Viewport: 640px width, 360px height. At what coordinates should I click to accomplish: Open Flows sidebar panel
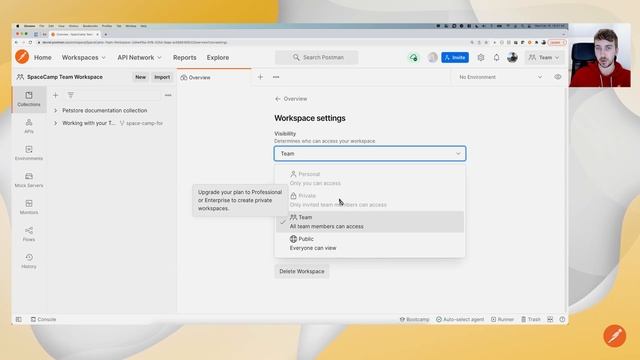click(29, 234)
